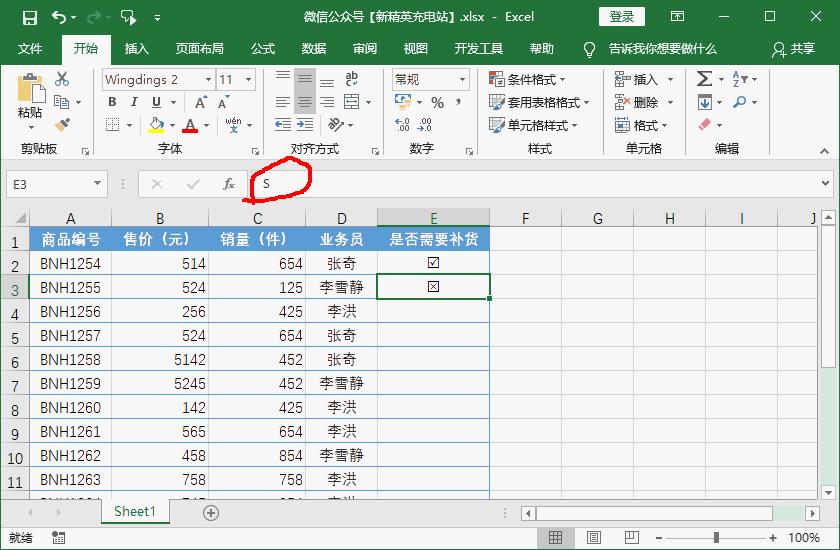This screenshot has width=840, height=550.
Task: Toggle Italic formatting
Action: pyautogui.click(x=134, y=102)
